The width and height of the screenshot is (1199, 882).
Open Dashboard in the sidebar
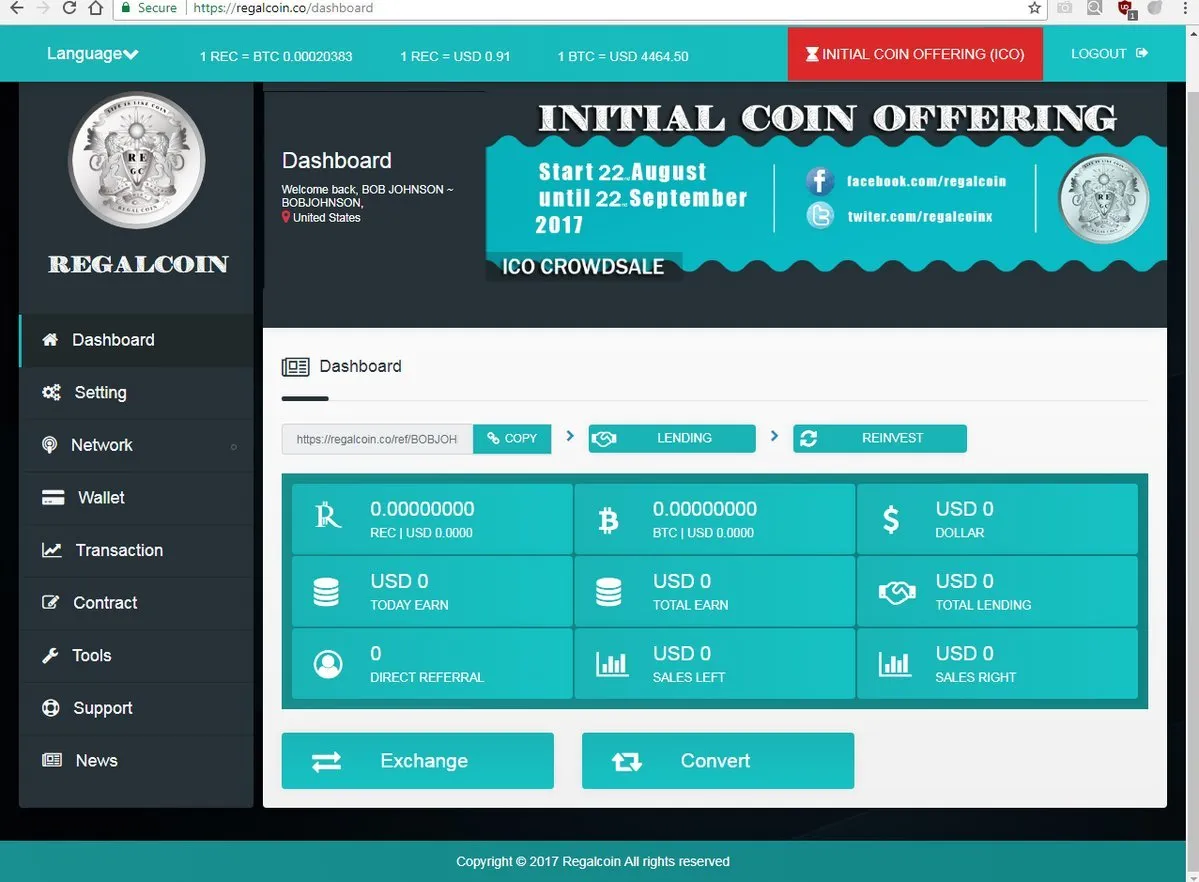[136, 340]
